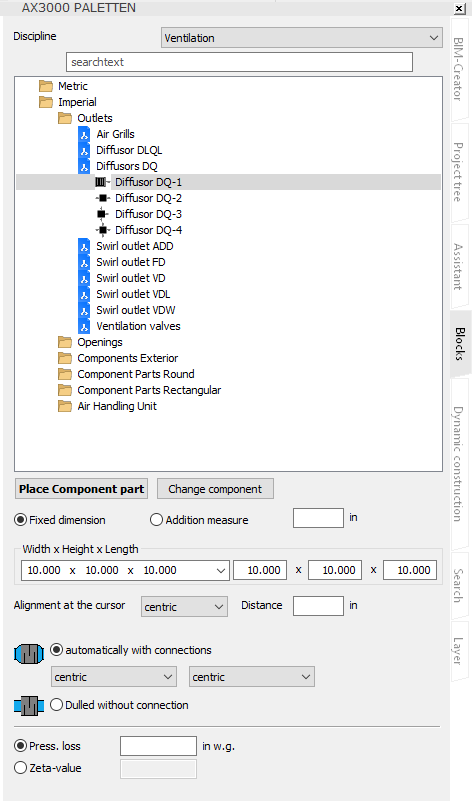
Task: Switch to the Project tree tab
Action: click(x=458, y=172)
